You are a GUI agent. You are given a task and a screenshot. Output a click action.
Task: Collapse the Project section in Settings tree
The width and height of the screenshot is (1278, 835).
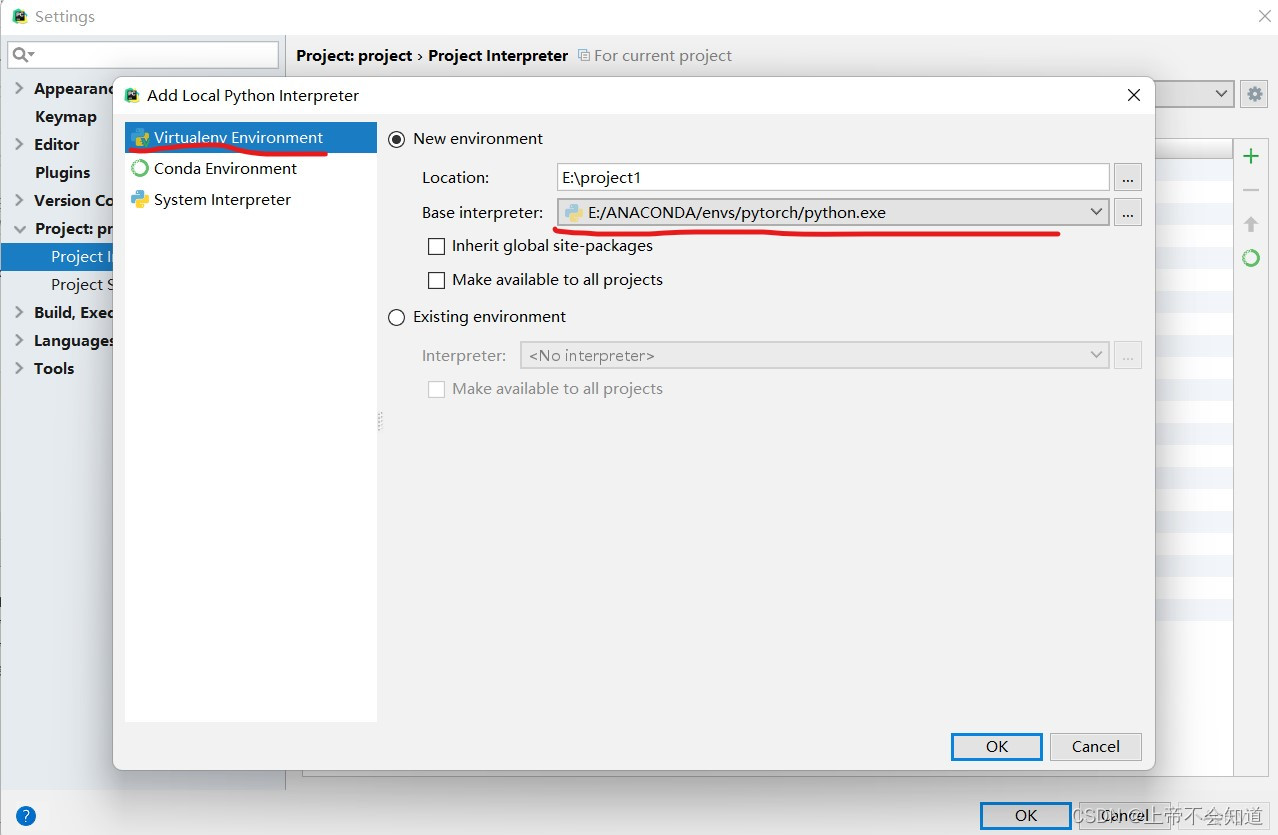tap(19, 228)
